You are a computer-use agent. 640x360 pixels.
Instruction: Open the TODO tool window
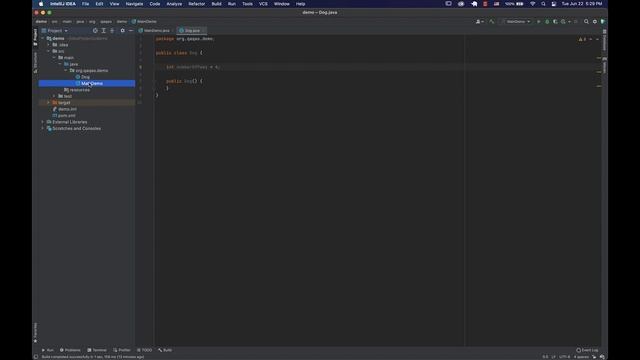144,350
